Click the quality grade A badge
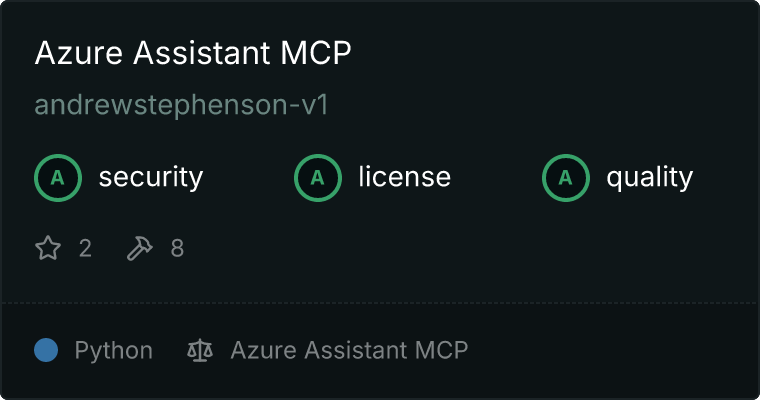Viewport: 760px width, 400px height. pos(566,178)
